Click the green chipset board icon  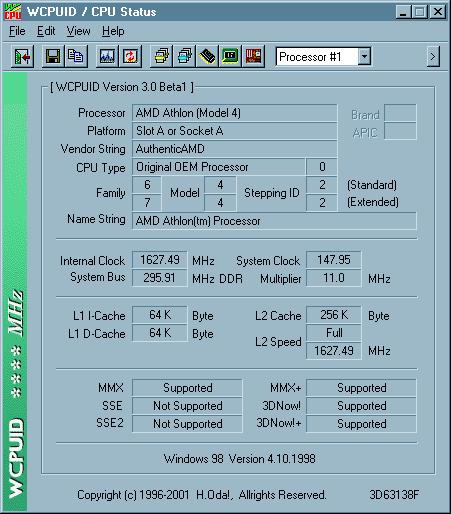pos(230,56)
